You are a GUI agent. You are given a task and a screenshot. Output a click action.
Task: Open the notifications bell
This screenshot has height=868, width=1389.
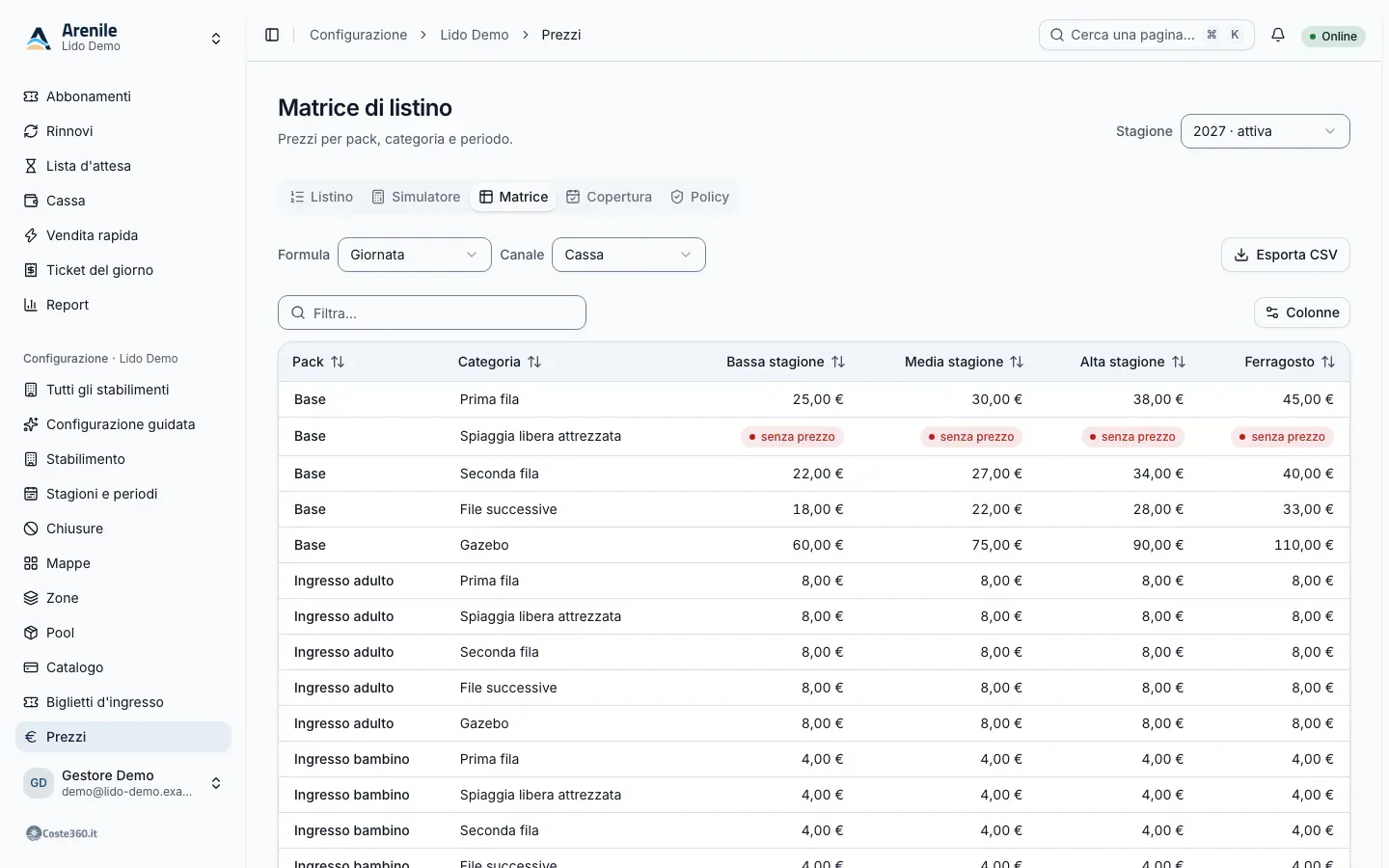pos(1278,35)
